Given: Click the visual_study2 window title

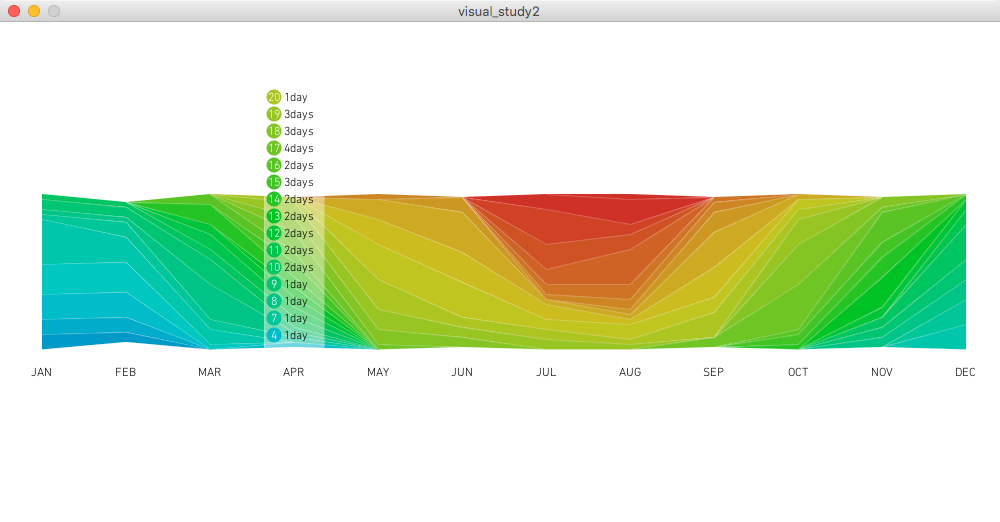Looking at the screenshot, I should click(499, 11).
